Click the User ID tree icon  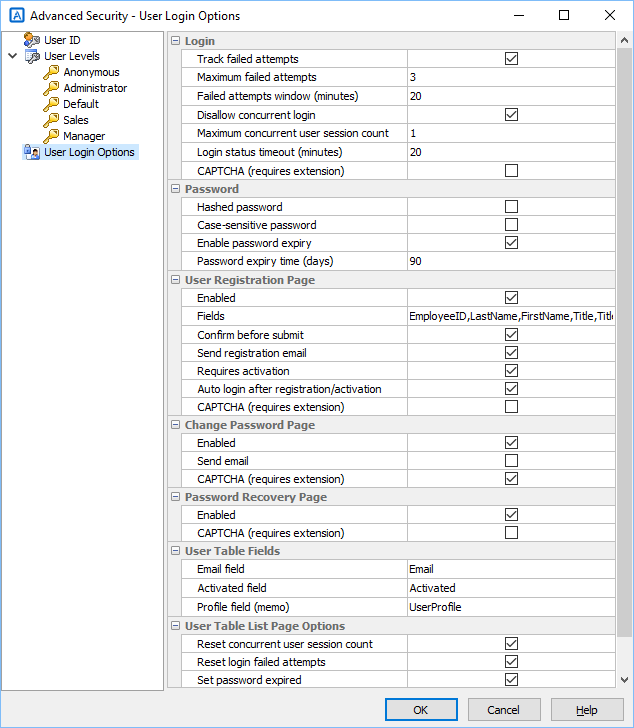pyautogui.click(x=32, y=40)
